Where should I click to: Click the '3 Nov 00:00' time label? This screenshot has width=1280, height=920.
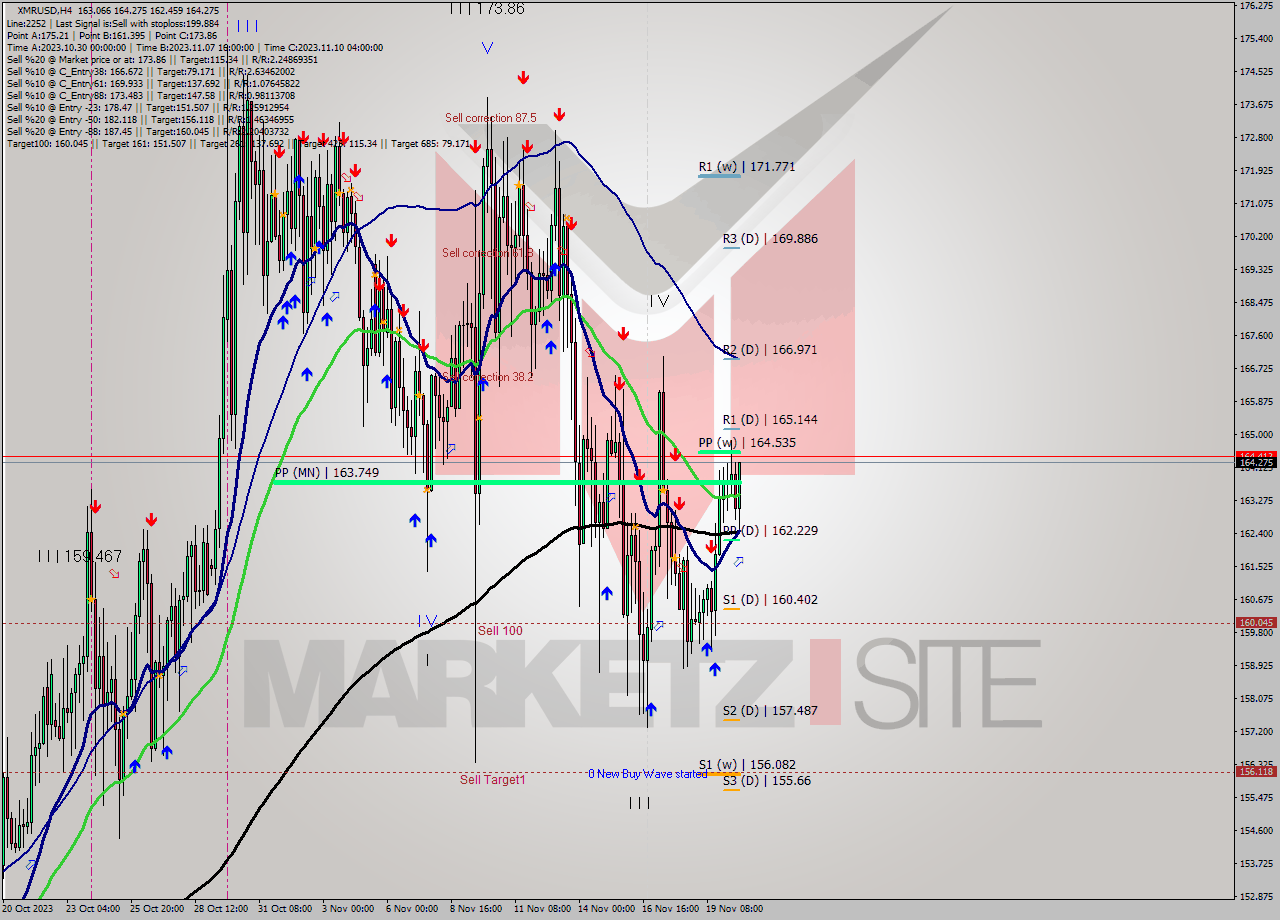[x=349, y=909]
